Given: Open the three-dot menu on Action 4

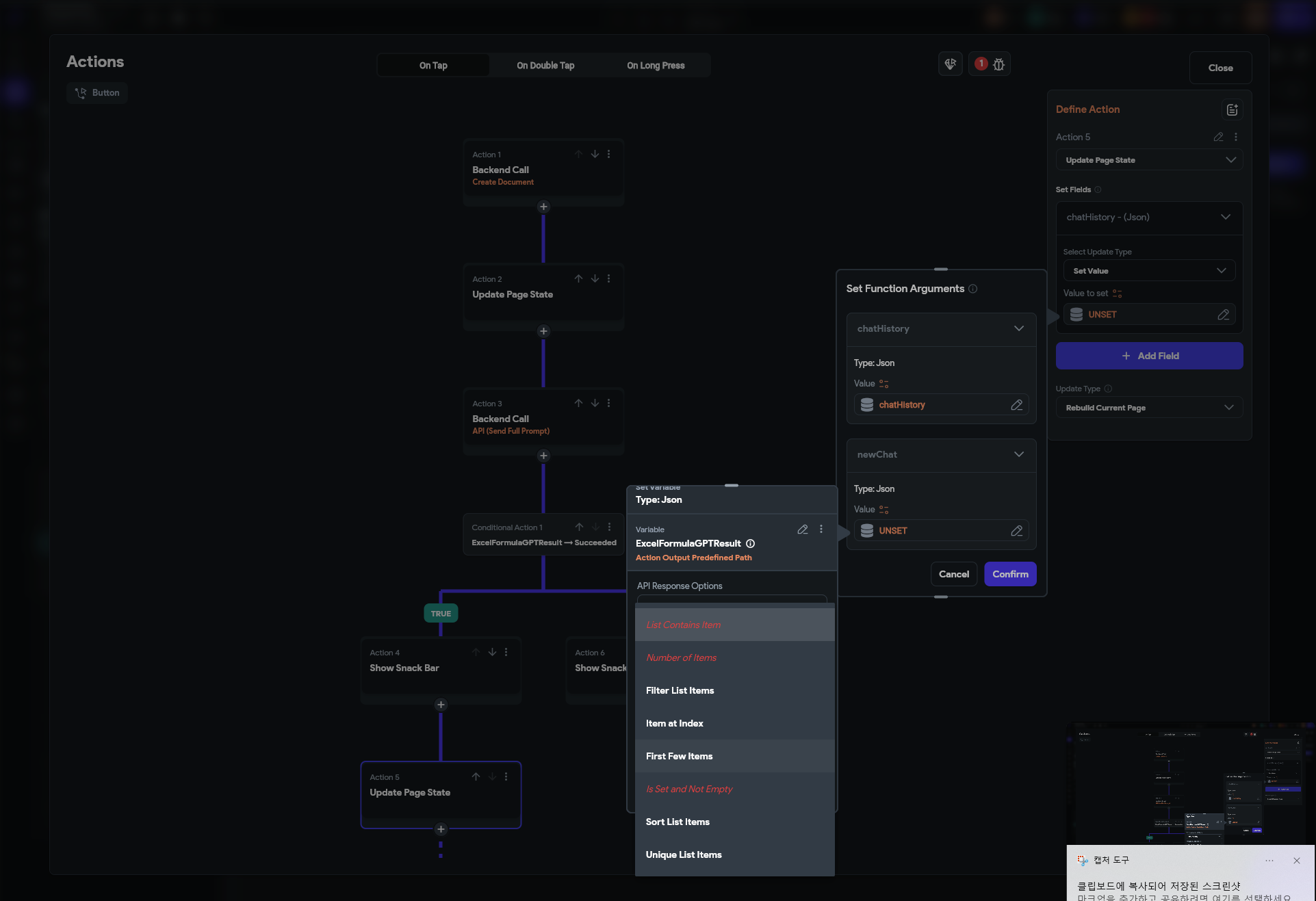Looking at the screenshot, I should [506, 653].
